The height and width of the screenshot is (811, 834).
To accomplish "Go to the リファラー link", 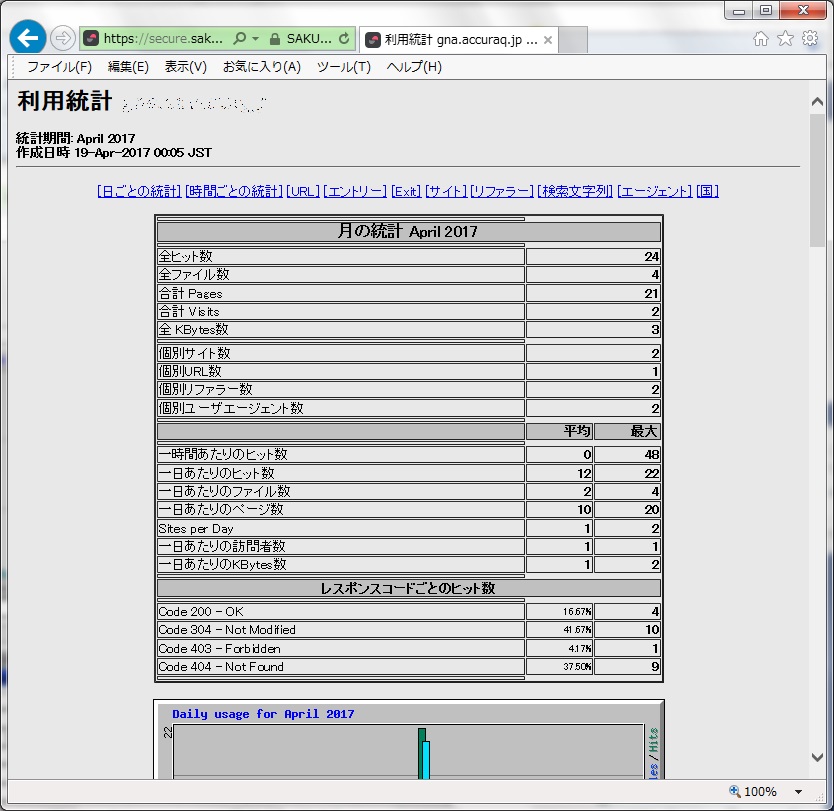I will tap(501, 191).
